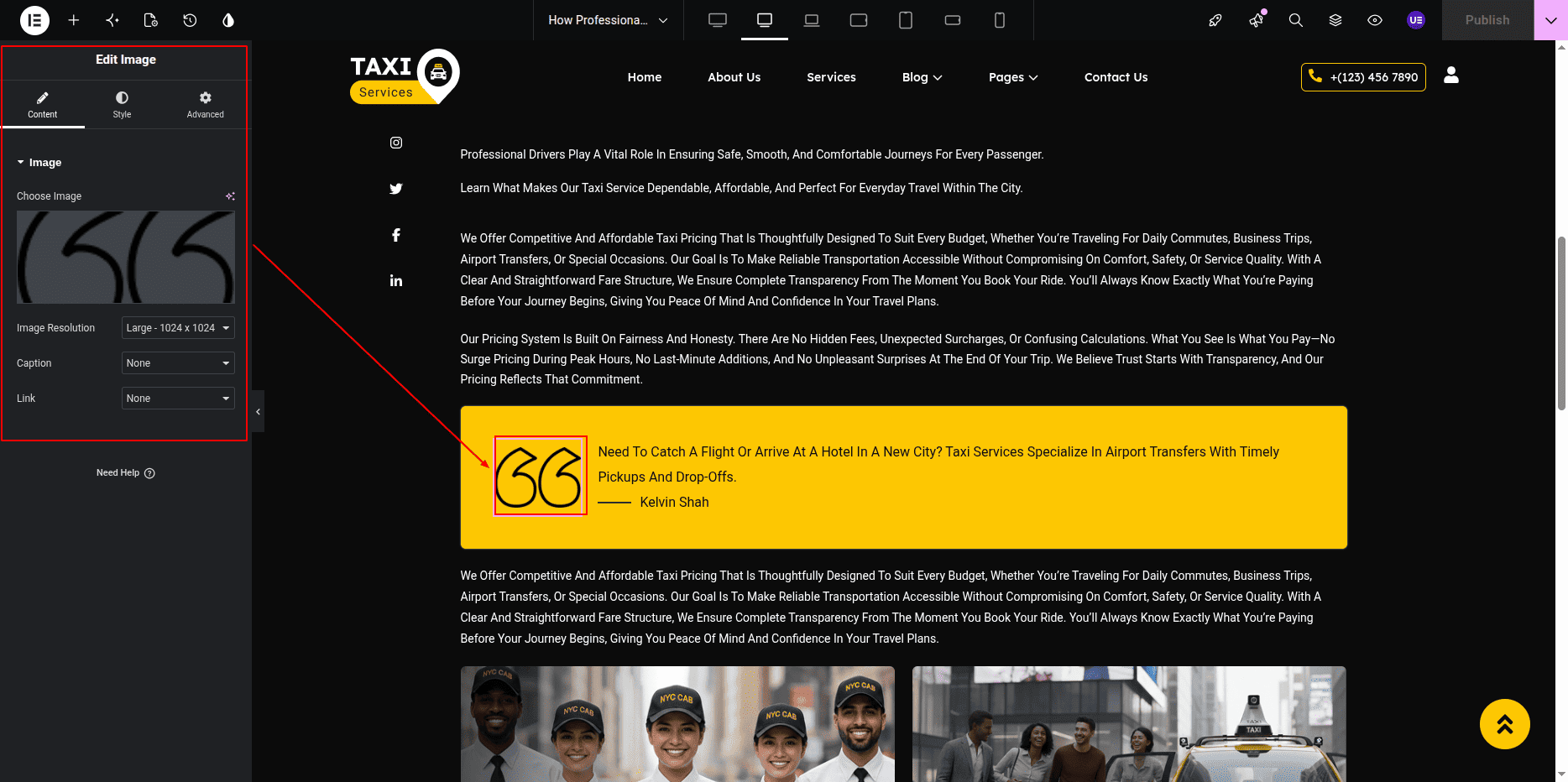Click the rocket upgrade icon
Viewport: 1568px width, 782px height.
click(1215, 20)
